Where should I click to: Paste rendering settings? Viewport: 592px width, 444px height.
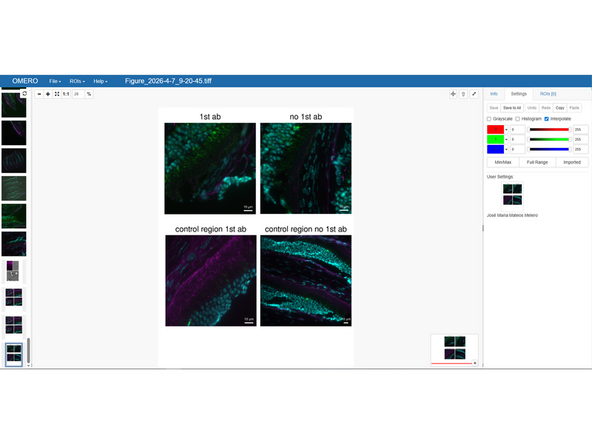click(574, 108)
